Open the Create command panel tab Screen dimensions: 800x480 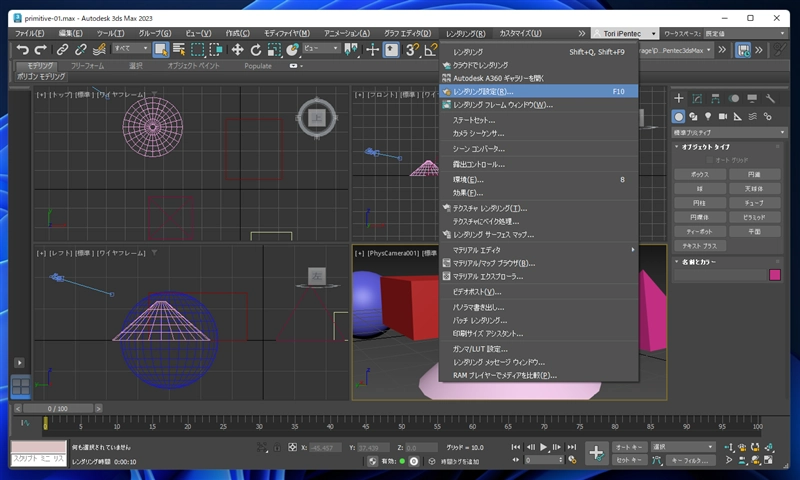pyautogui.click(x=679, y=98)
